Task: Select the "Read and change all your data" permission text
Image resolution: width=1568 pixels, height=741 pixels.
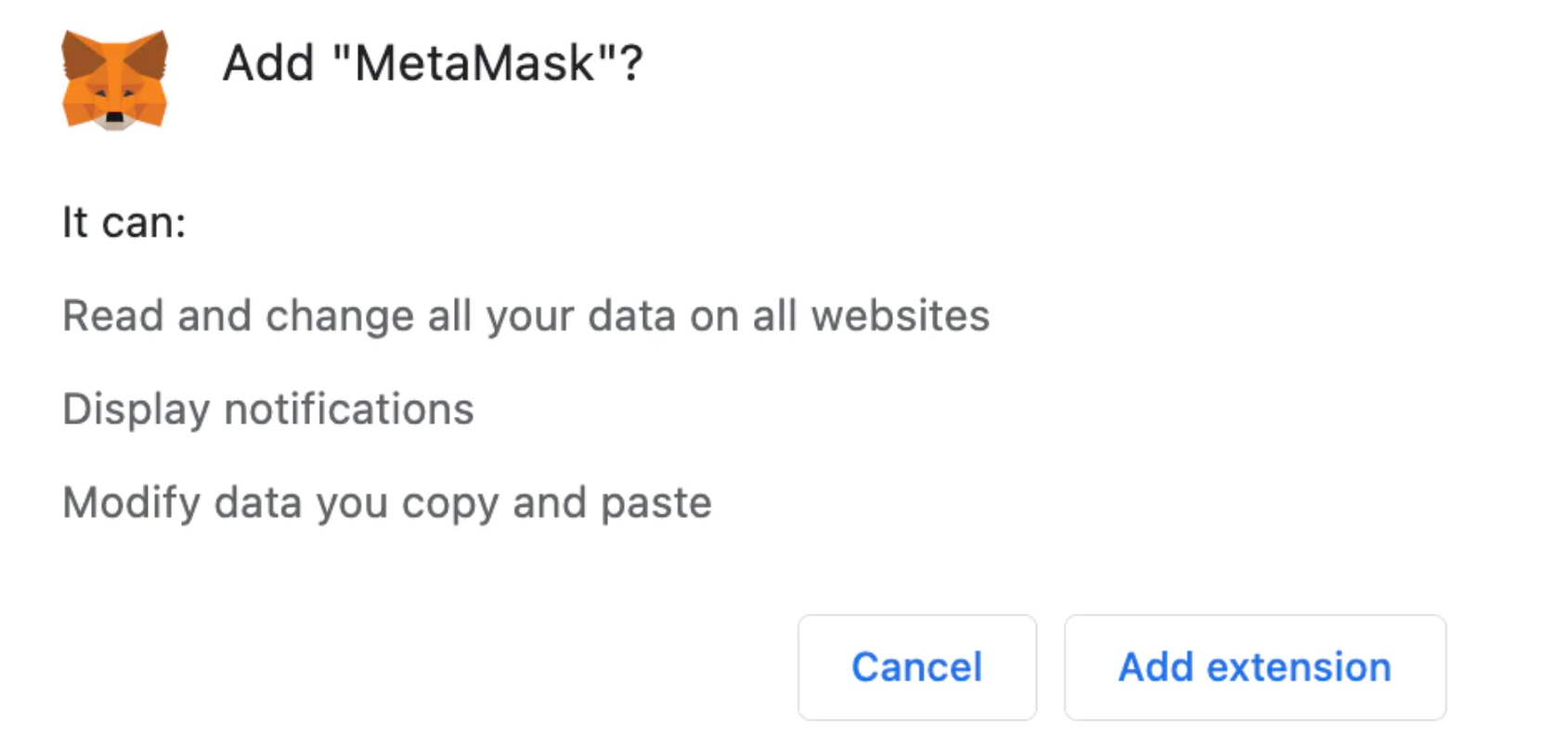Action: click(525, 316)
